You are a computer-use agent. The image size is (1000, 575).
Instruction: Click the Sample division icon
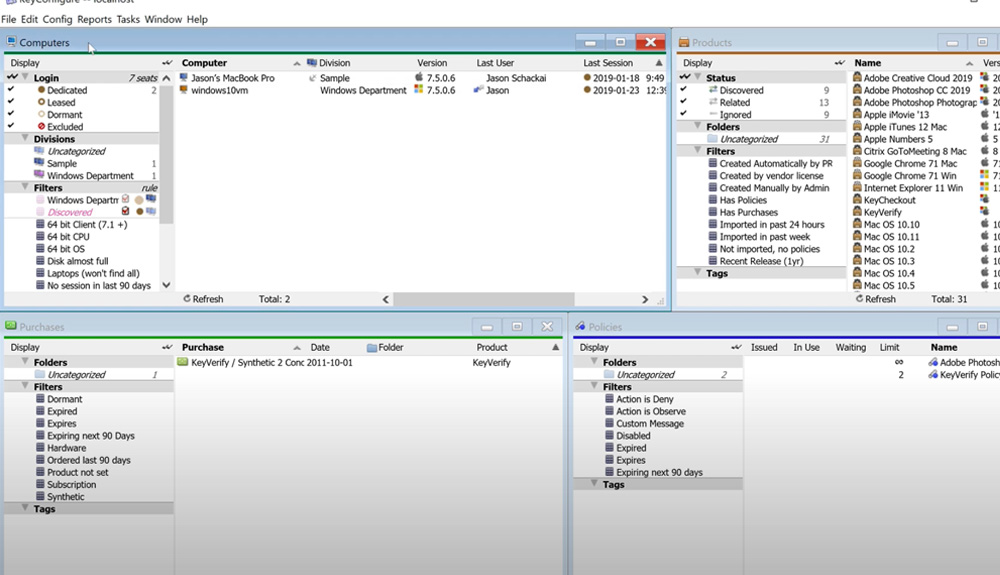click(x=40, y=163)
